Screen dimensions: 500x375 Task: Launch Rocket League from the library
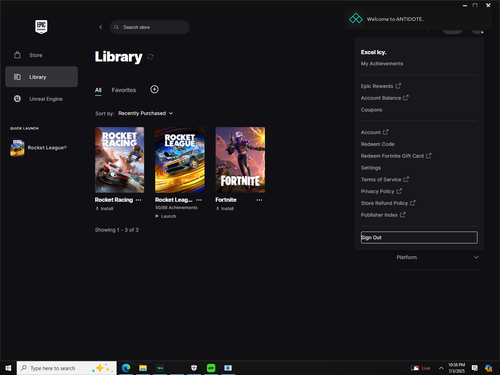click(x=166, y=216)
